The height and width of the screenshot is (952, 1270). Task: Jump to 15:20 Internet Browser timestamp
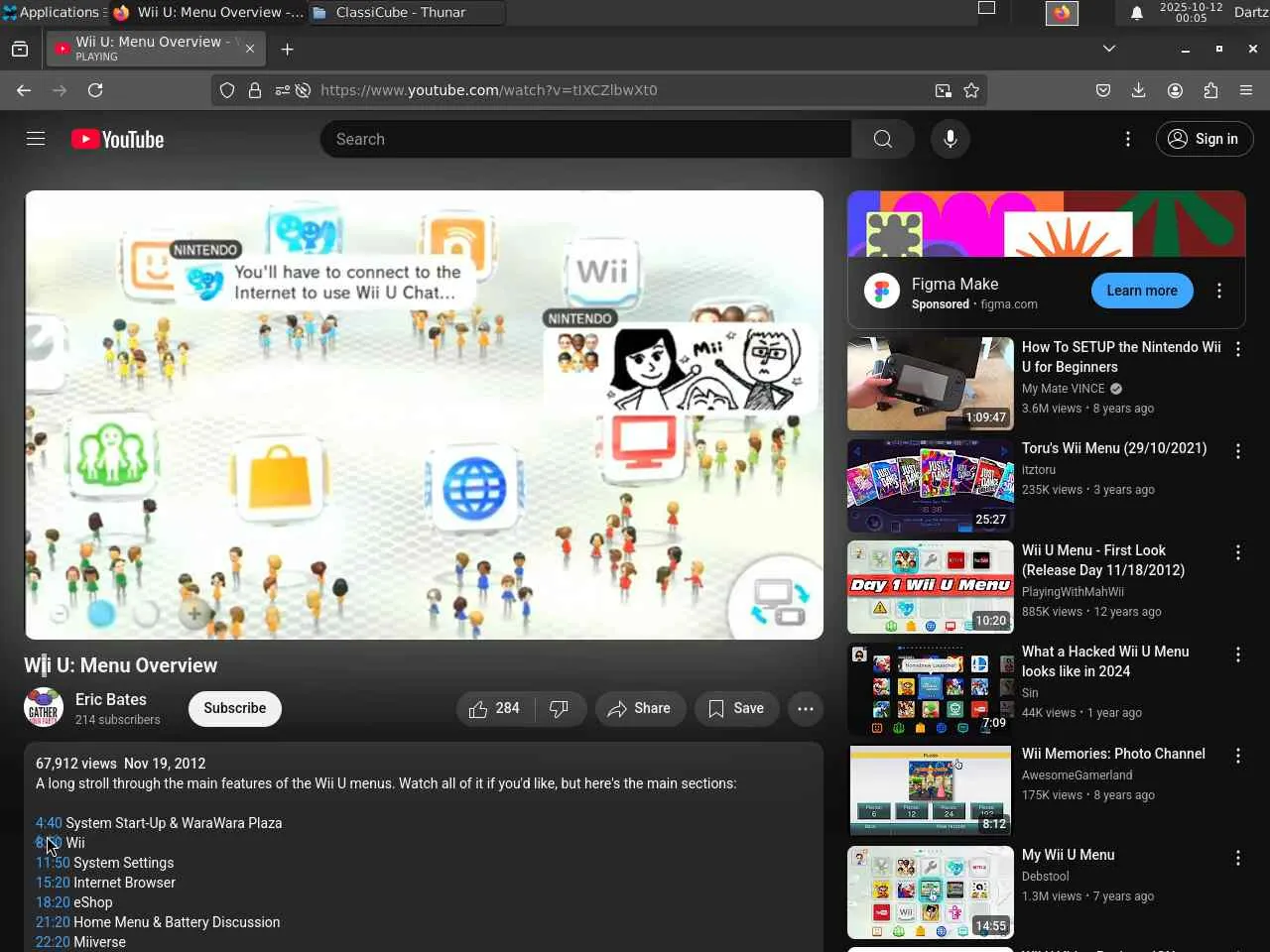(x=53, y=883)
